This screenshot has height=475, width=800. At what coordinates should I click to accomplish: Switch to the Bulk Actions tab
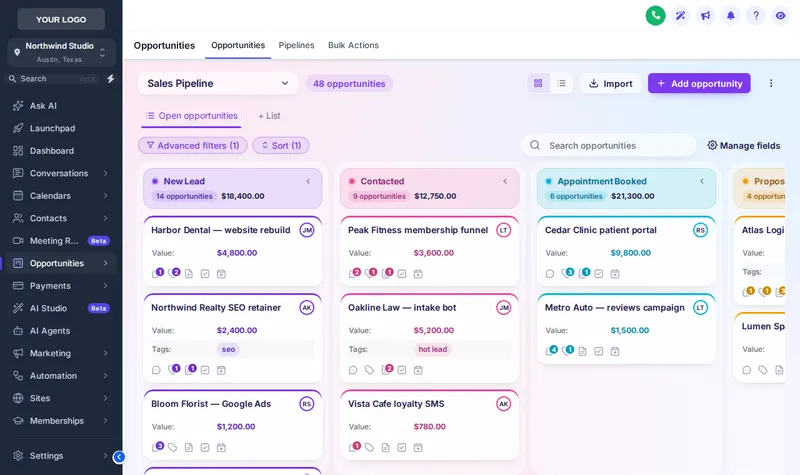[353, 45]
